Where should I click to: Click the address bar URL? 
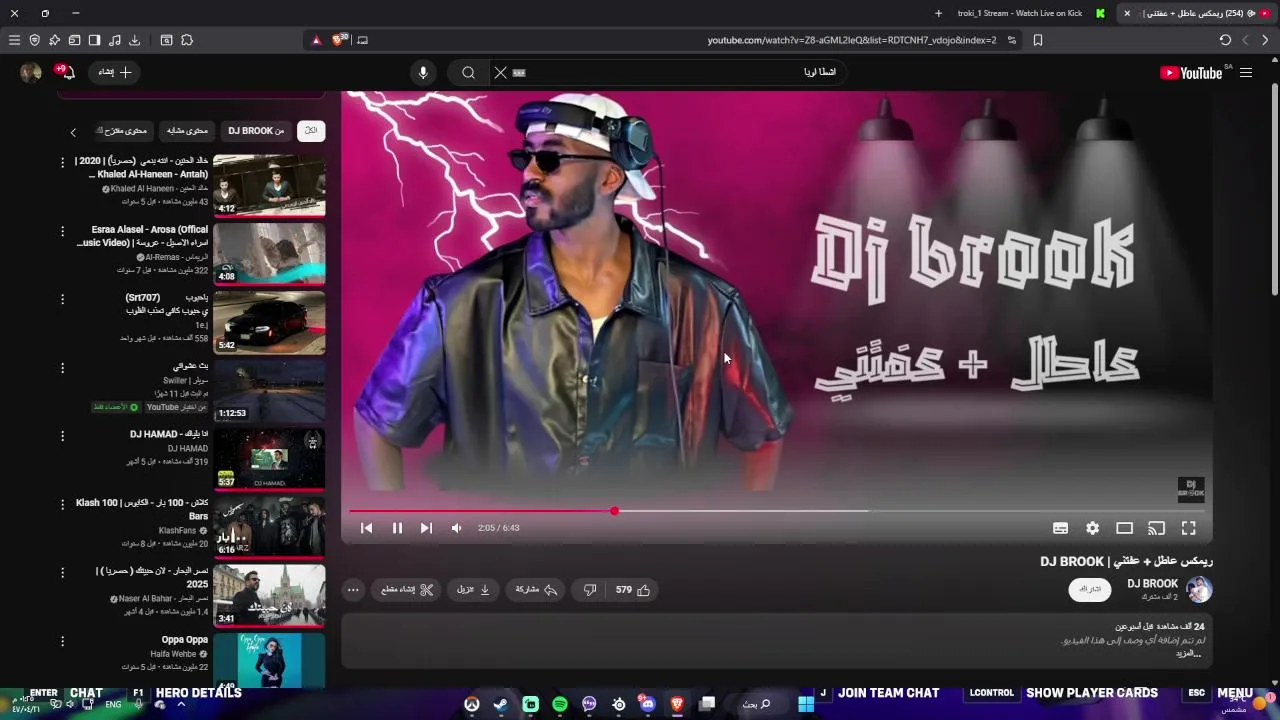pyautogui.click(x=852, y=40)
